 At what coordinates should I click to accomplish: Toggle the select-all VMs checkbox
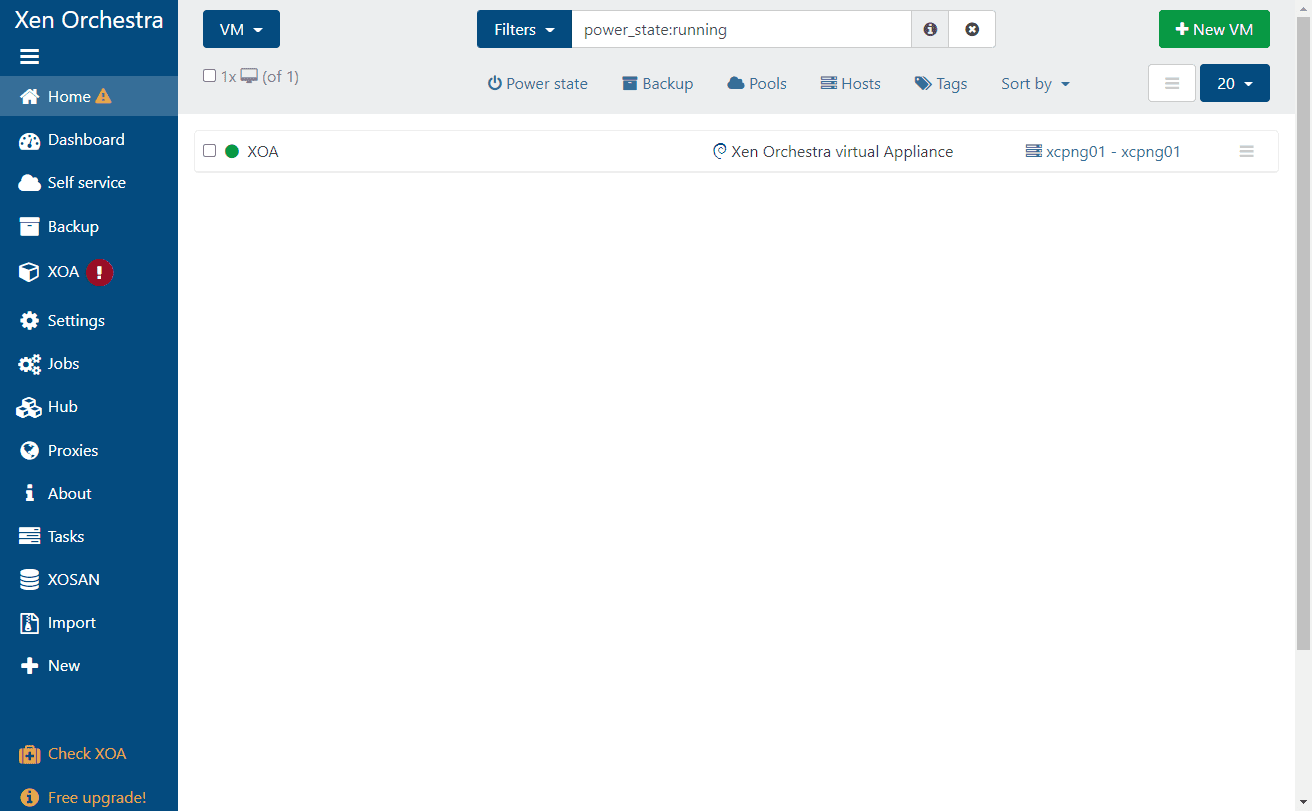point(209,76)
